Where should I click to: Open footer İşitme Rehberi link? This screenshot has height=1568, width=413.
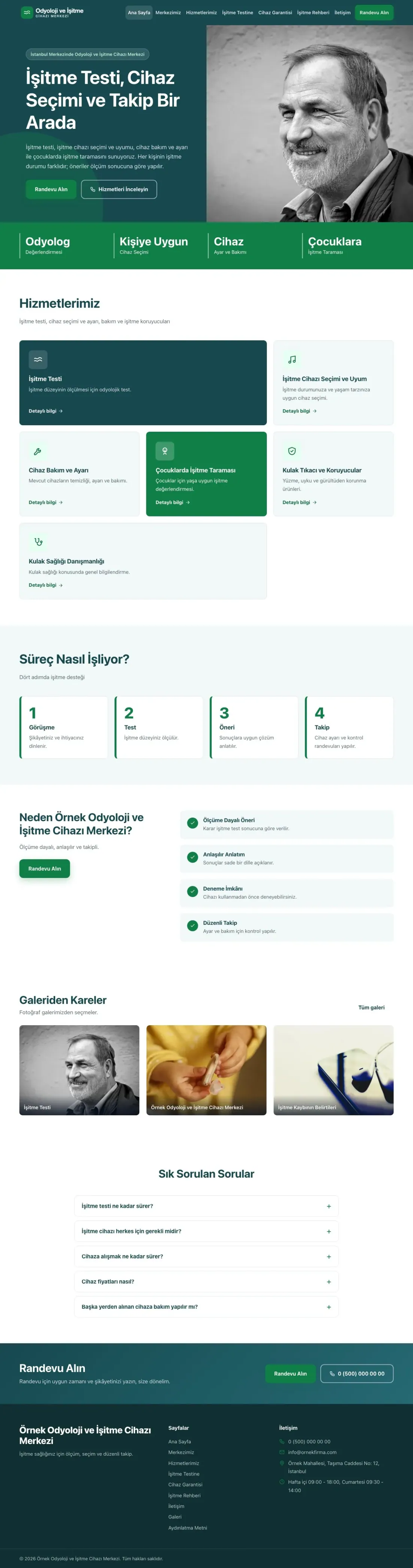tap(184, 1495)
